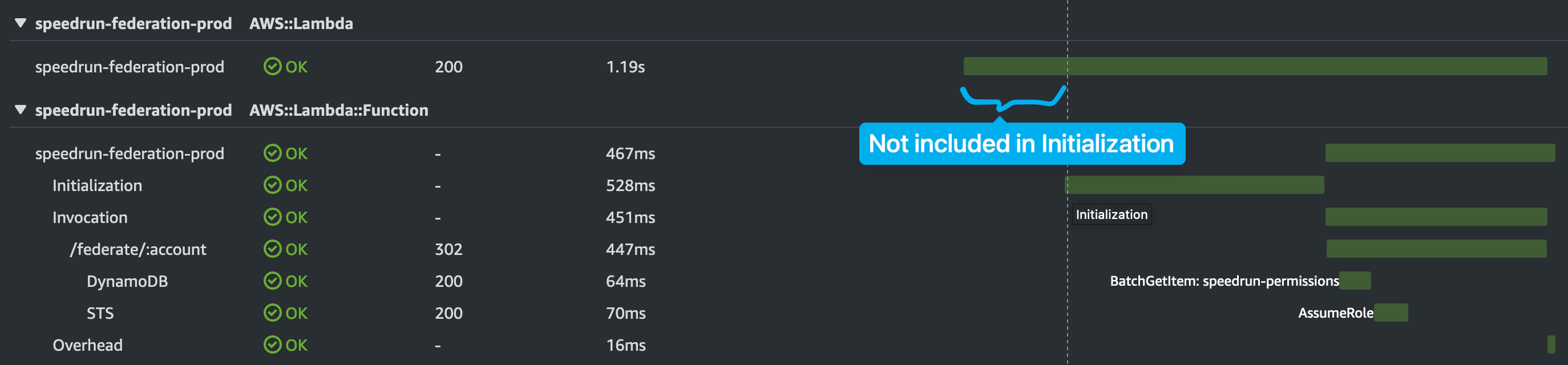This screenshot has height=365, width=1568.
Task: Click OK icon in the 1.19s Lambda row
Action: [x=272, y=66]
